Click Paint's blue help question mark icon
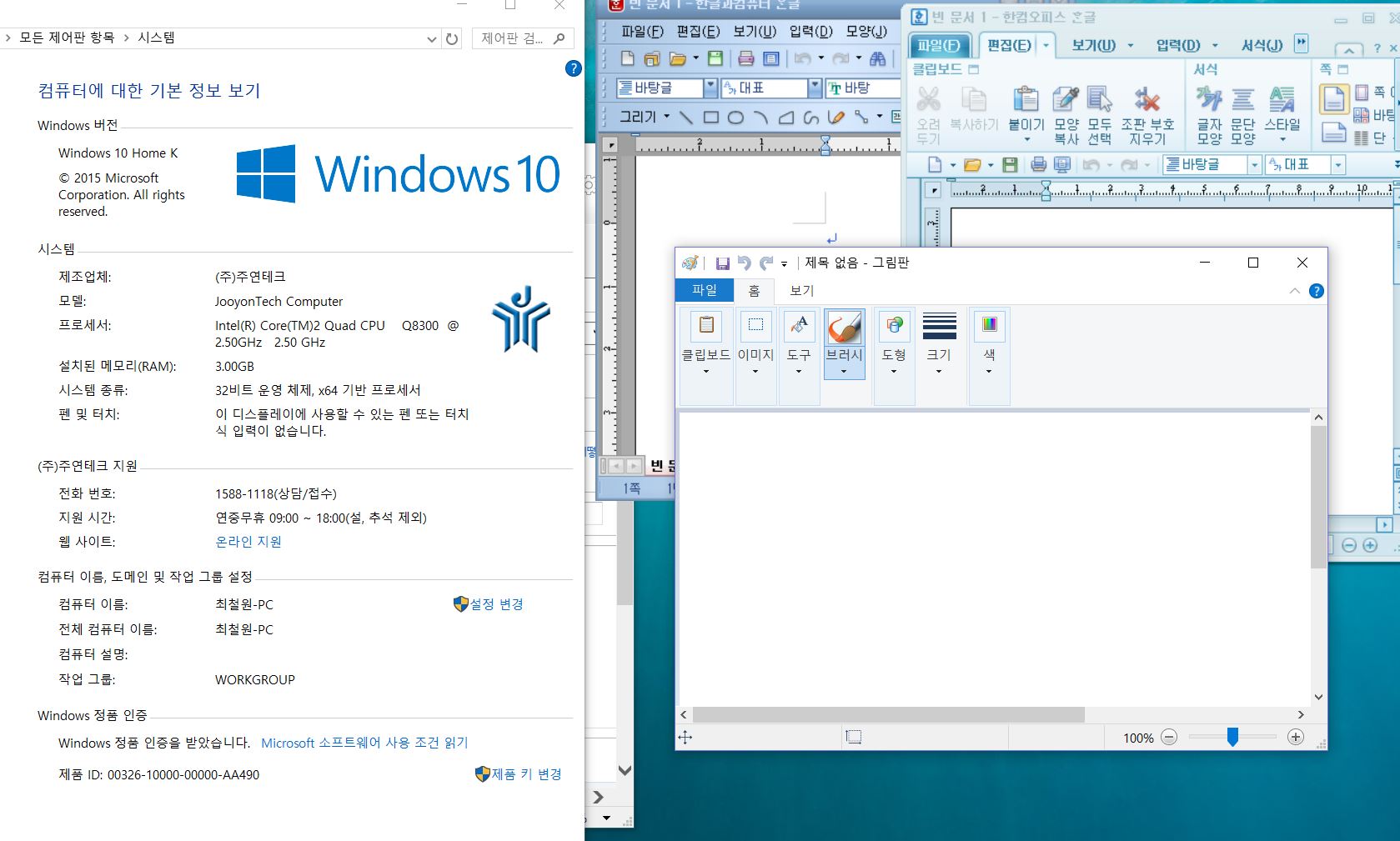Image resolution: width=1400 pixels, height=841 pixels. (1316, 291)
